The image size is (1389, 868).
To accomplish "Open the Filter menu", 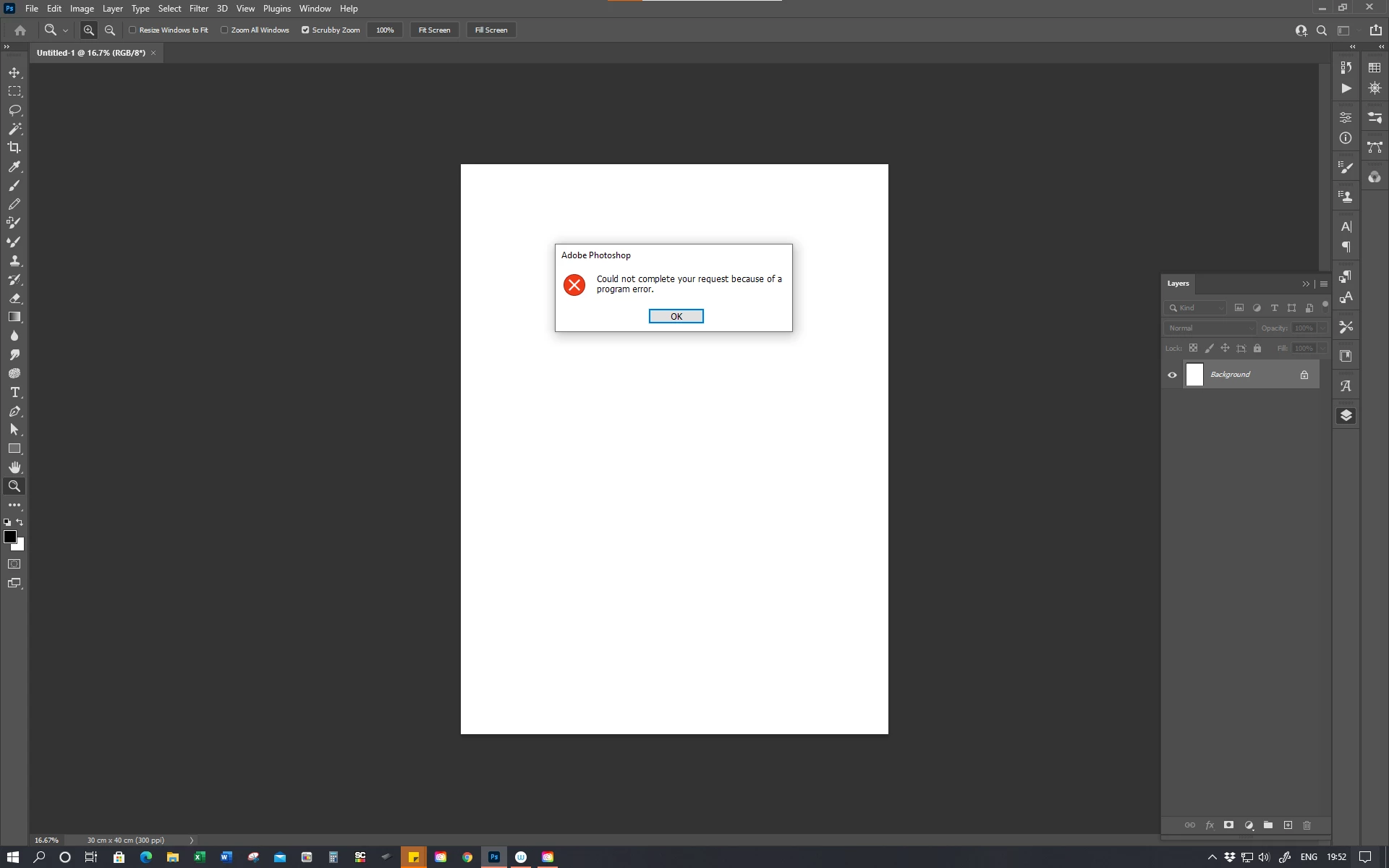I will pyautogui.click(x=198, y=9).
